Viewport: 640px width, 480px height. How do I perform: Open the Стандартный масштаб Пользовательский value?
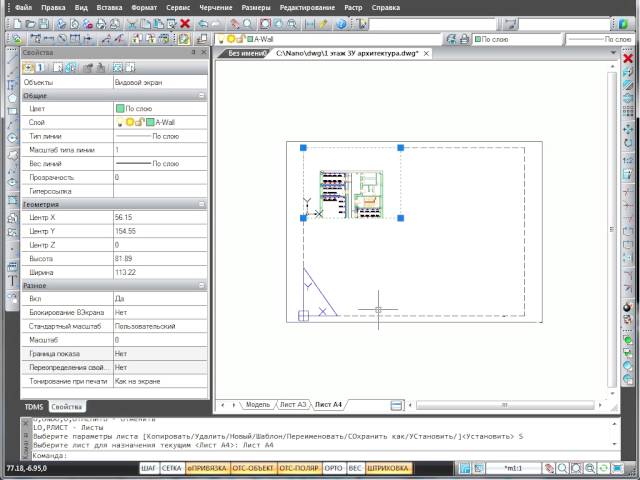160,326
